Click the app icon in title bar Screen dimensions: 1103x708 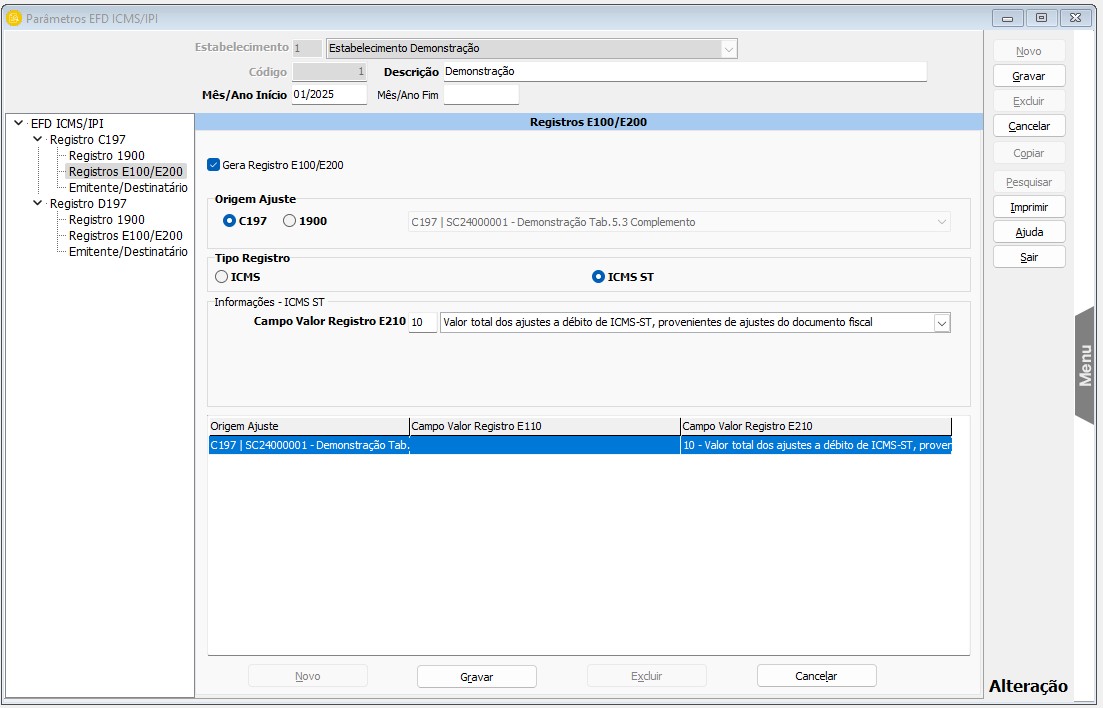click(x=14, y=18)
